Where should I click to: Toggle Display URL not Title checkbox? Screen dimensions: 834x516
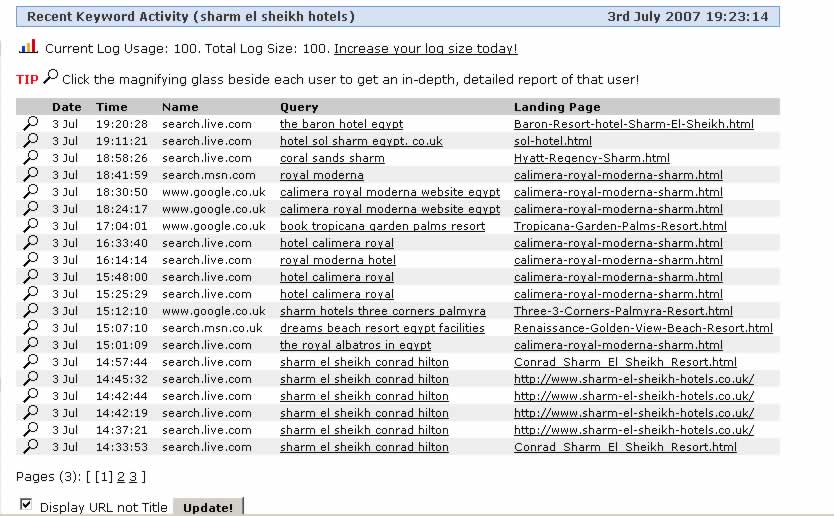[26, 504]
